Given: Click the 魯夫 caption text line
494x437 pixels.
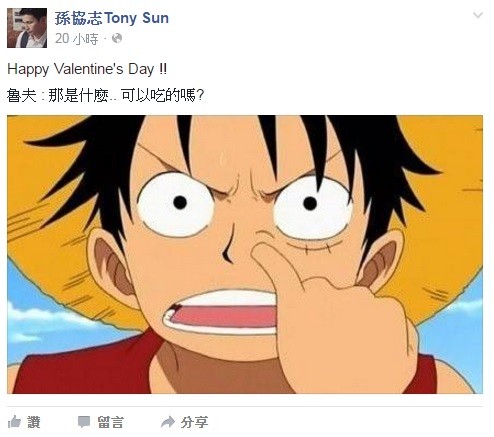Looking at the screenshot, I should [105, 96].
